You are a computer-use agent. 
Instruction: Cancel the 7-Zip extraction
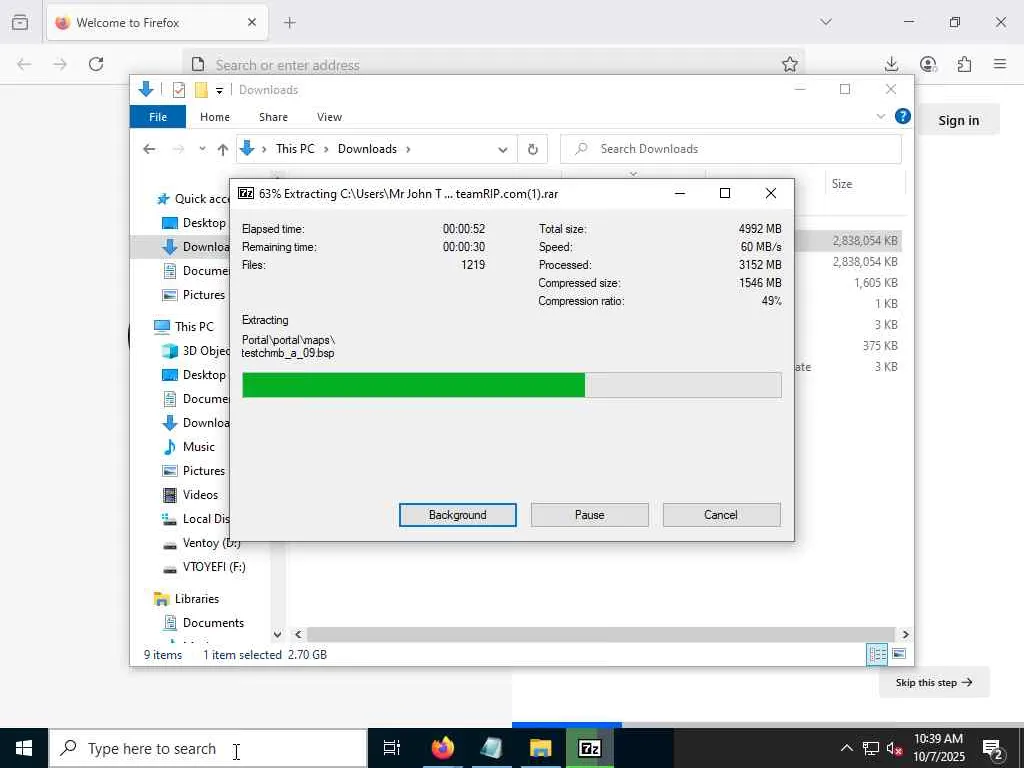pyautogui.click(x=721, y=515)
